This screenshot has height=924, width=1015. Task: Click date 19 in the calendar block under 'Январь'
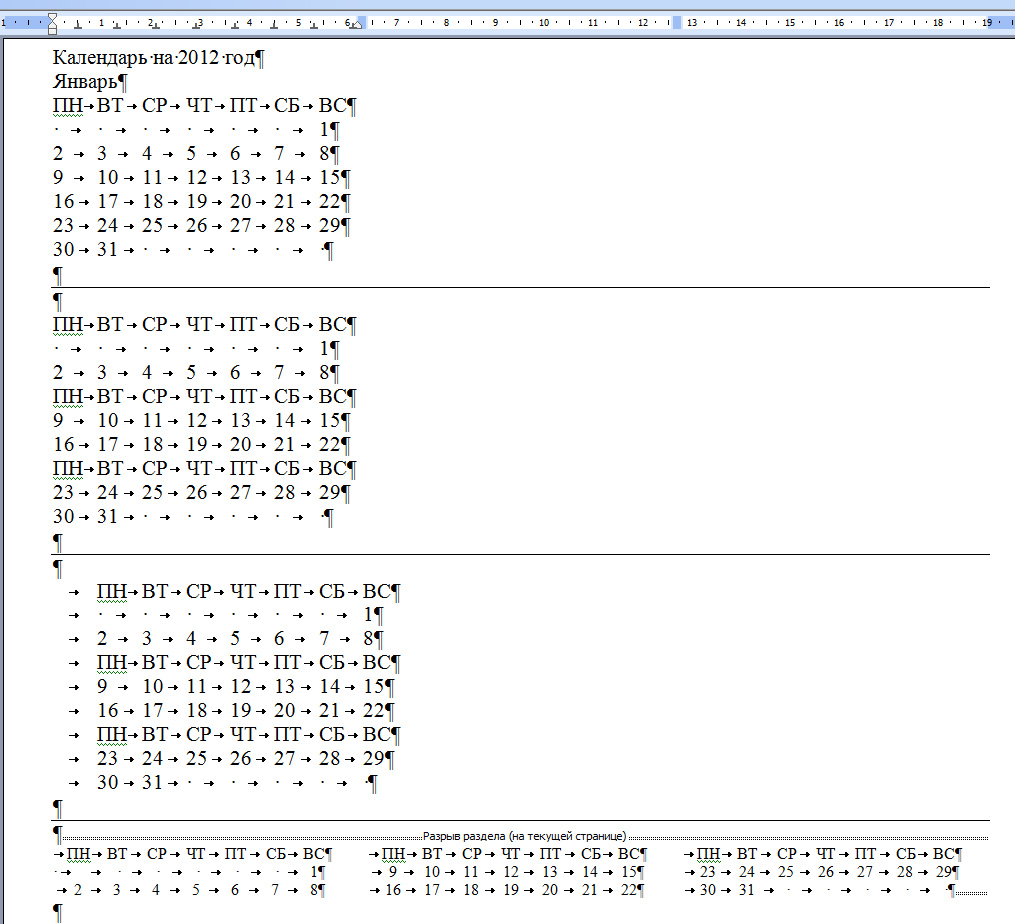click(197, 201)
